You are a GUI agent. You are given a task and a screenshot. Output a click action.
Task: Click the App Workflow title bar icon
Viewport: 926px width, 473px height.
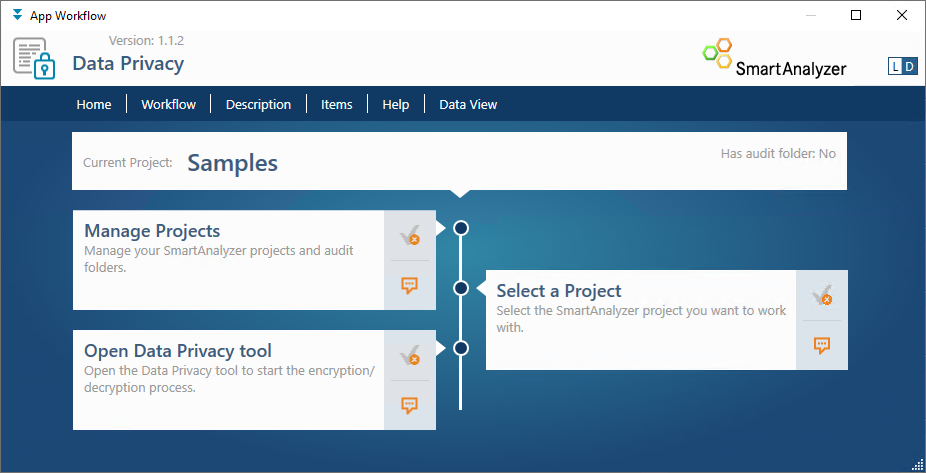point(18,15)
